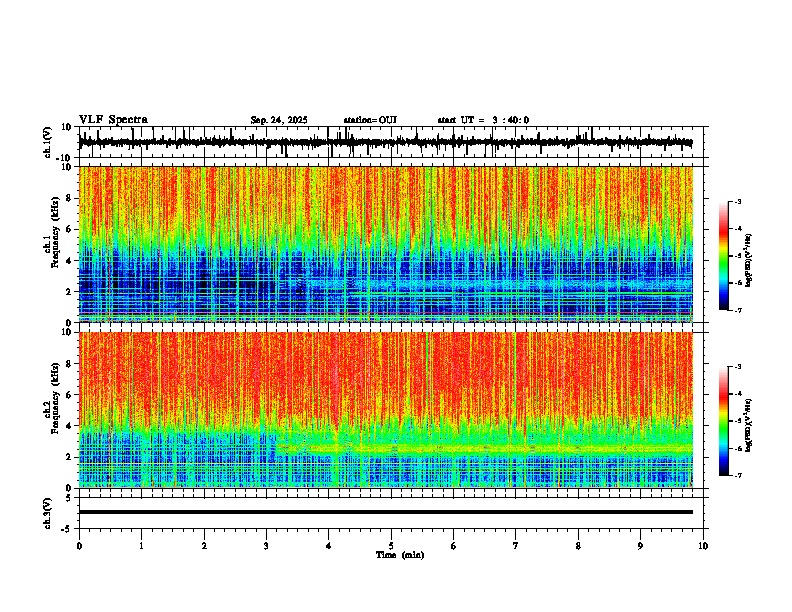Click the ch.3 flat black trace line

click(386, 512)
